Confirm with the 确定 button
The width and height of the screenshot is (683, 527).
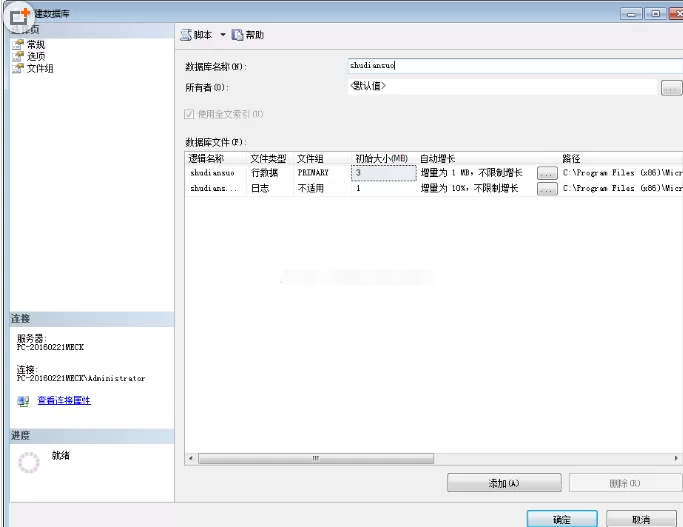562,519
